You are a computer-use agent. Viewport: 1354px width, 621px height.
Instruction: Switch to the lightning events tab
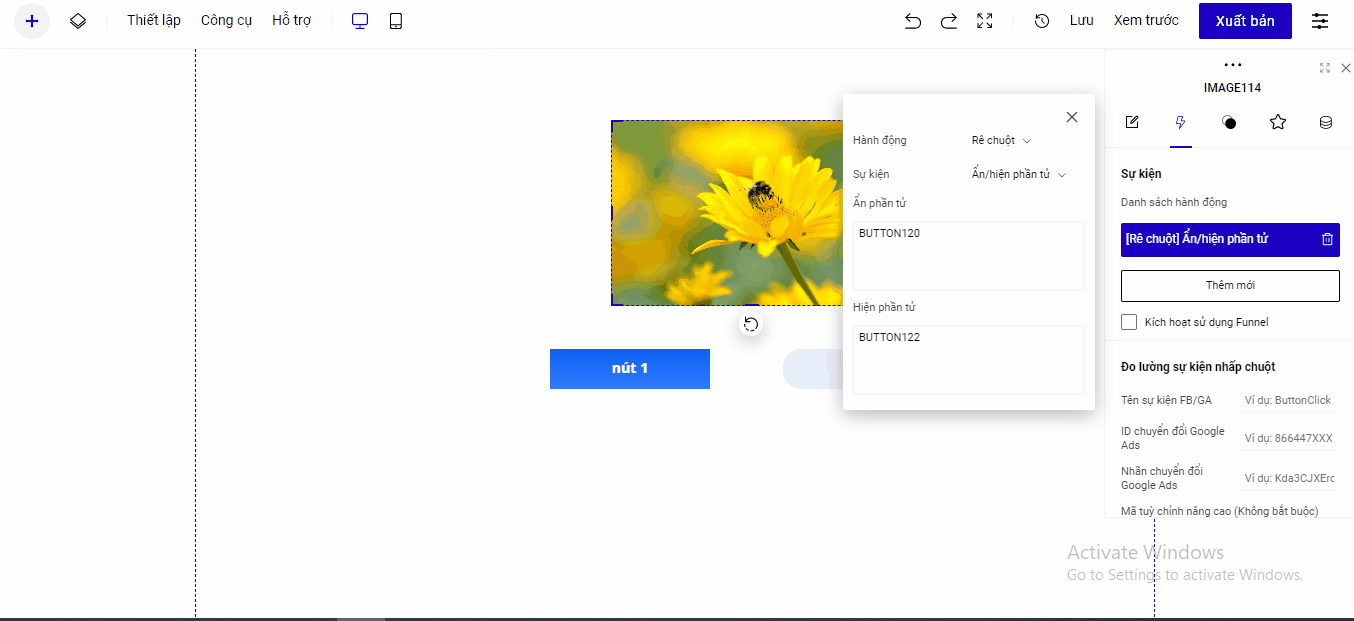pos(1181,123)
